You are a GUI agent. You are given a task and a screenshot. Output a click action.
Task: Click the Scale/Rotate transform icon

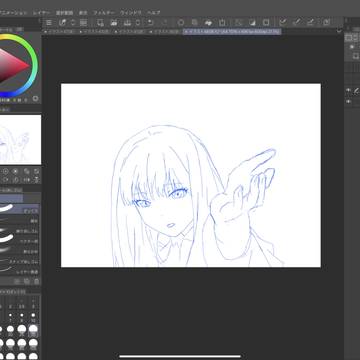click(x=222, y=23)
